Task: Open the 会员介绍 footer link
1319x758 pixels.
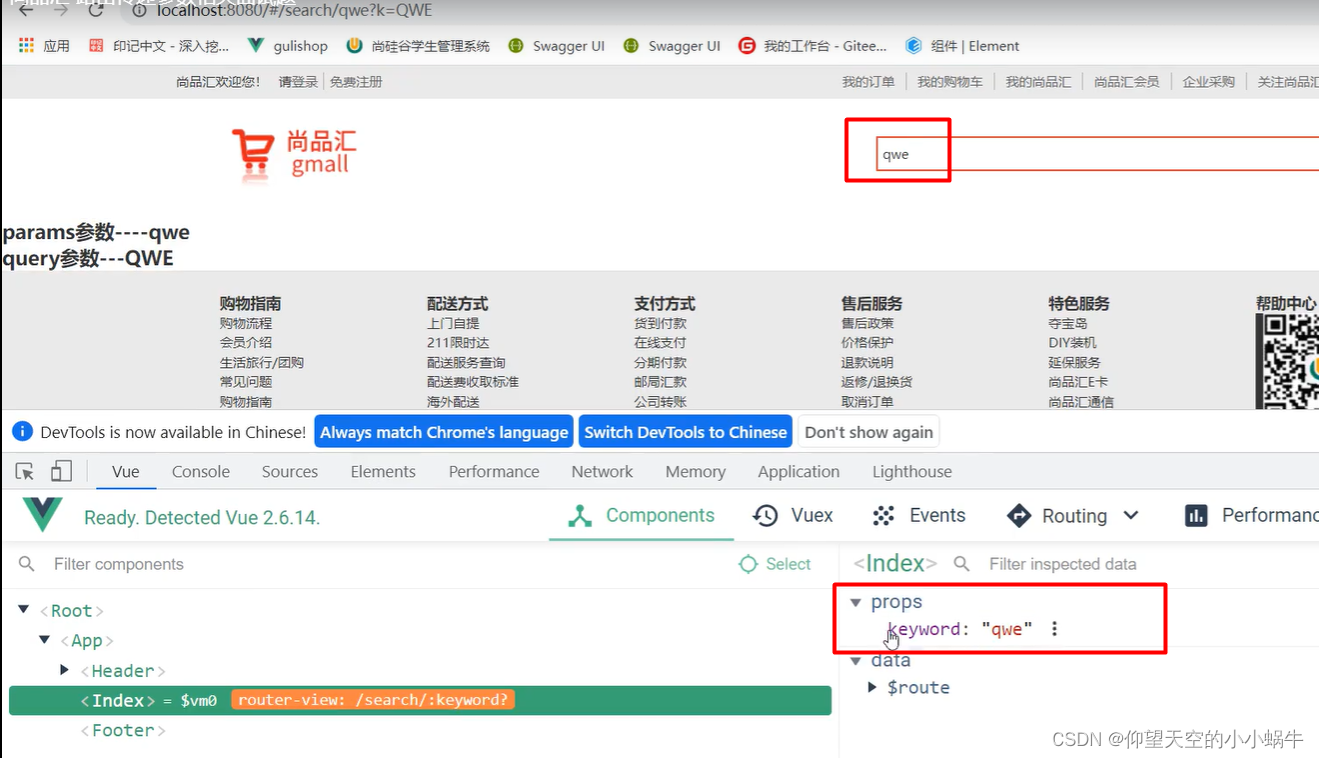Action: [x=246, y=342]
